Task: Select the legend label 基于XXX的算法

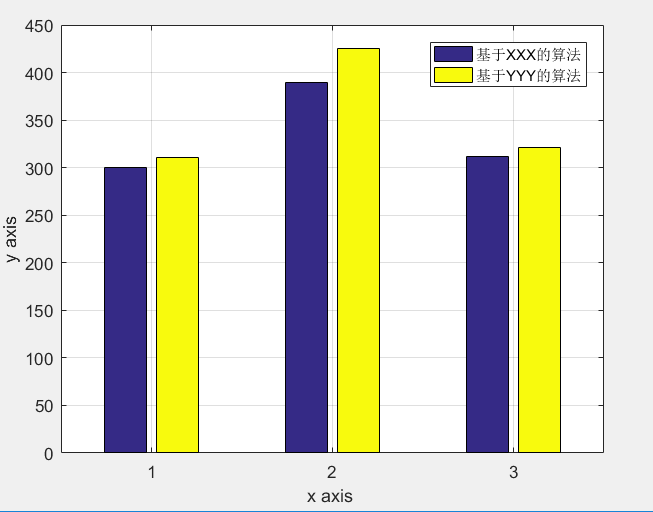Action: [528, 55]
